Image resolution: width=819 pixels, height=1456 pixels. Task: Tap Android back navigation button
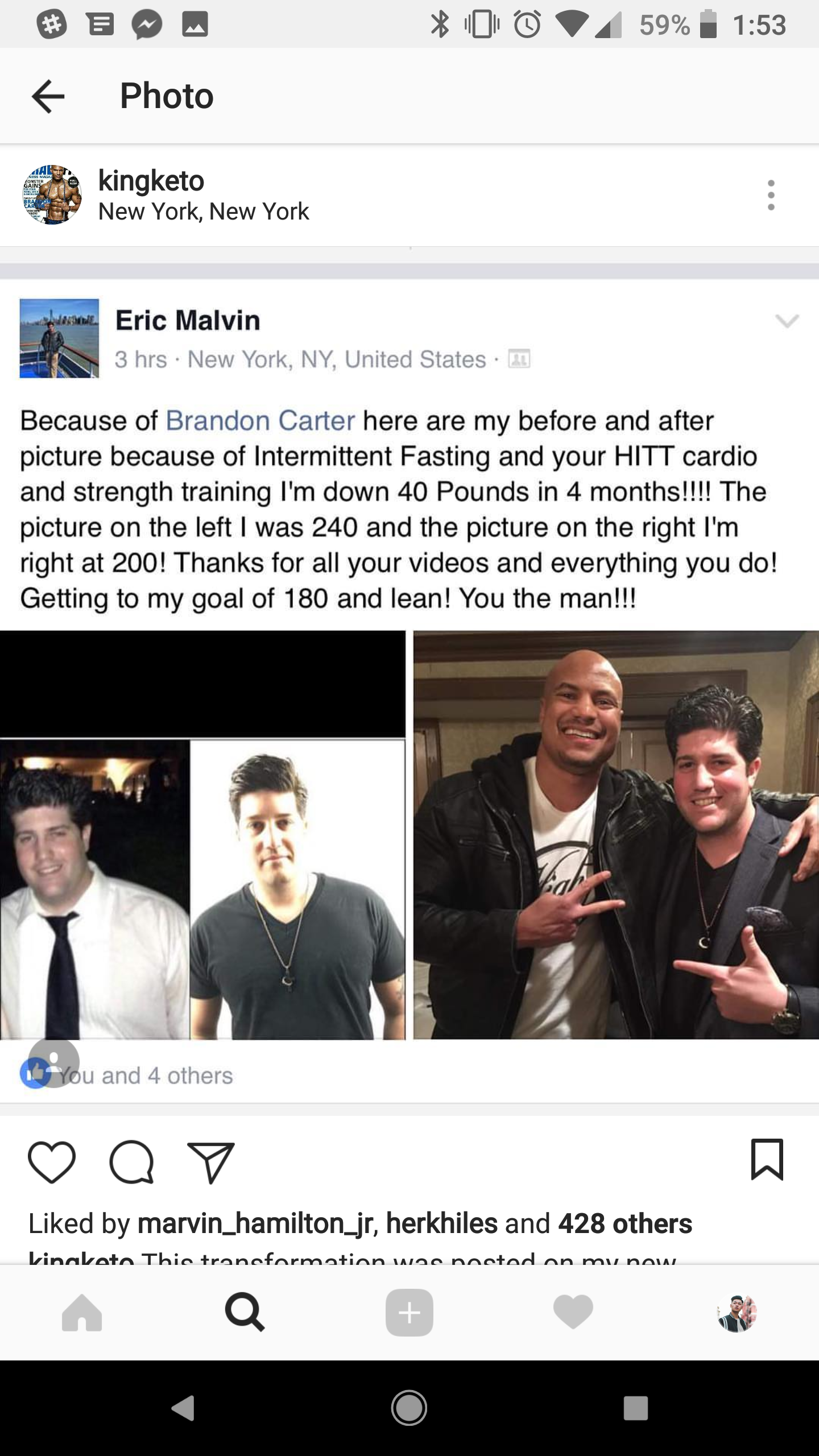183,1408
